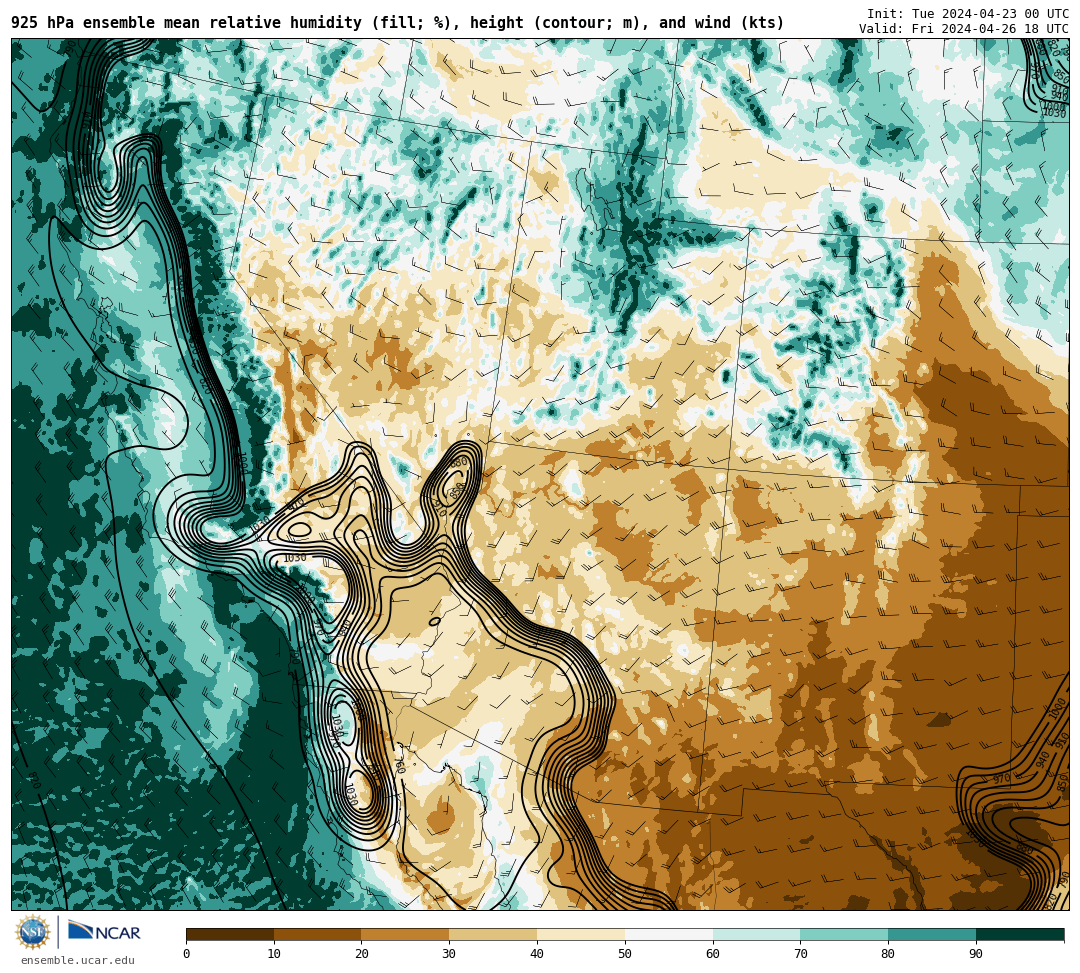Click the 70-80 teal colorbar segment
This screenshot has height=973, width=1080.
tap(844, 934)
